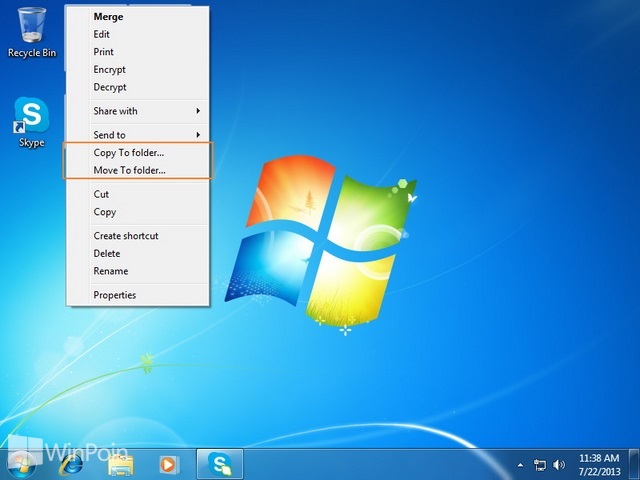This screenshot has width=640, height=480.
Task: Choose Edit in the context menu
Action: pos(138,34)
